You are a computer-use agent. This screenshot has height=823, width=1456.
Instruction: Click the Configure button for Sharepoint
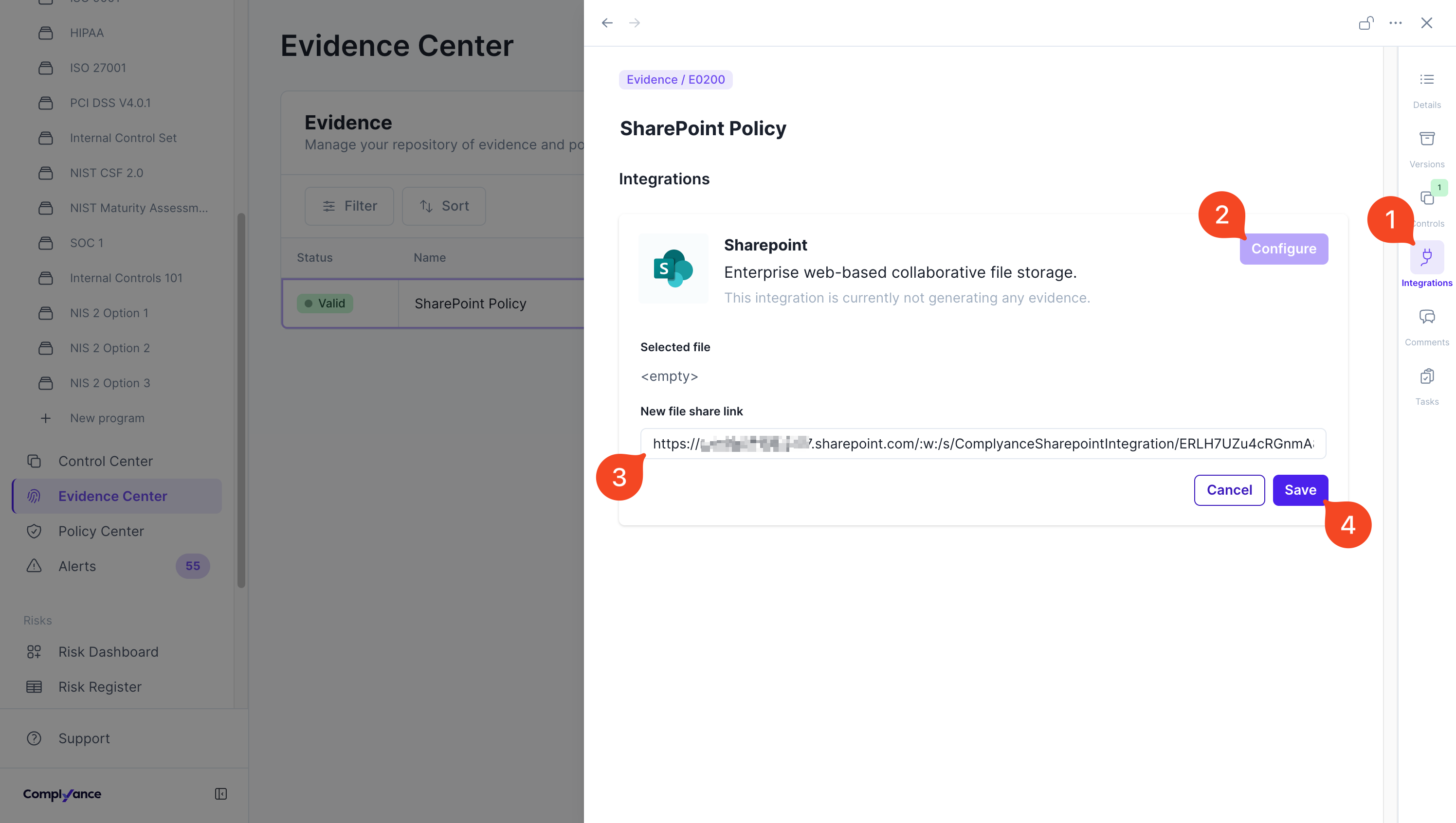click(x=1284, y=249)
